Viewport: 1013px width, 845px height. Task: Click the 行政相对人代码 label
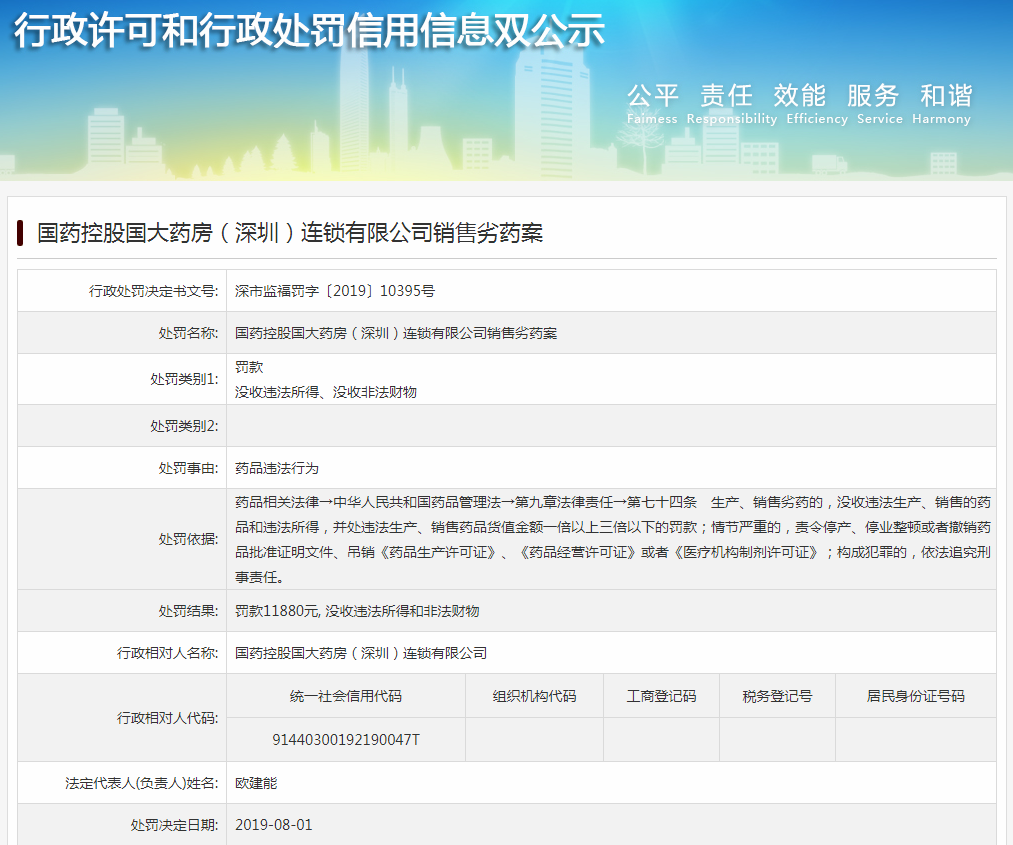tap(167, 718)
